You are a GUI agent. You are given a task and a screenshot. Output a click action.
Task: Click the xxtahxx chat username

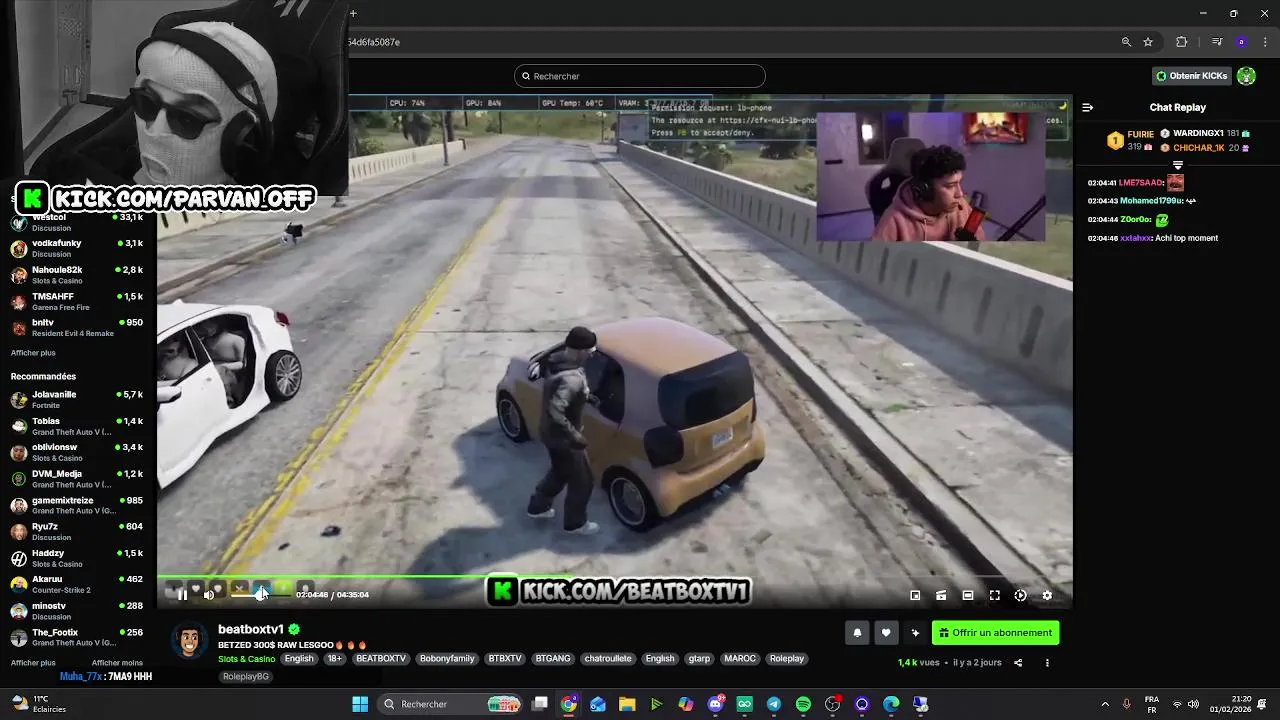pyautogui.click(x=1136, y=238)
